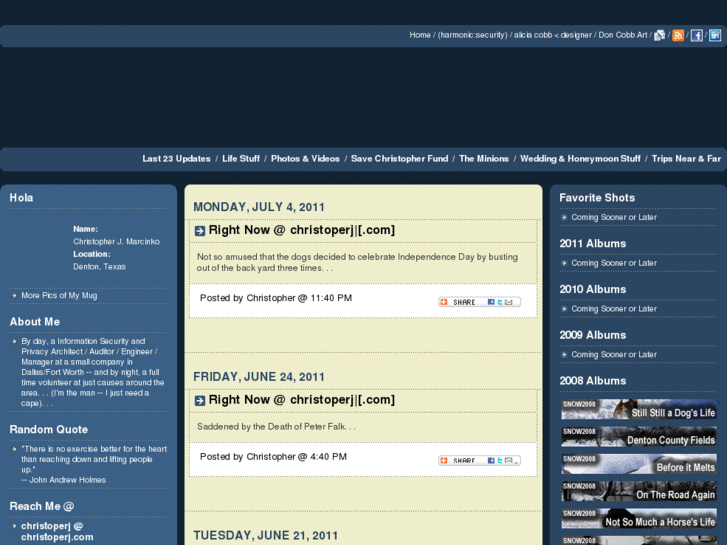The width and height of the screenshot is (727, 545).
Task: Click the Friday, June 24, 2011 date heading
Action: pos(259,377)
